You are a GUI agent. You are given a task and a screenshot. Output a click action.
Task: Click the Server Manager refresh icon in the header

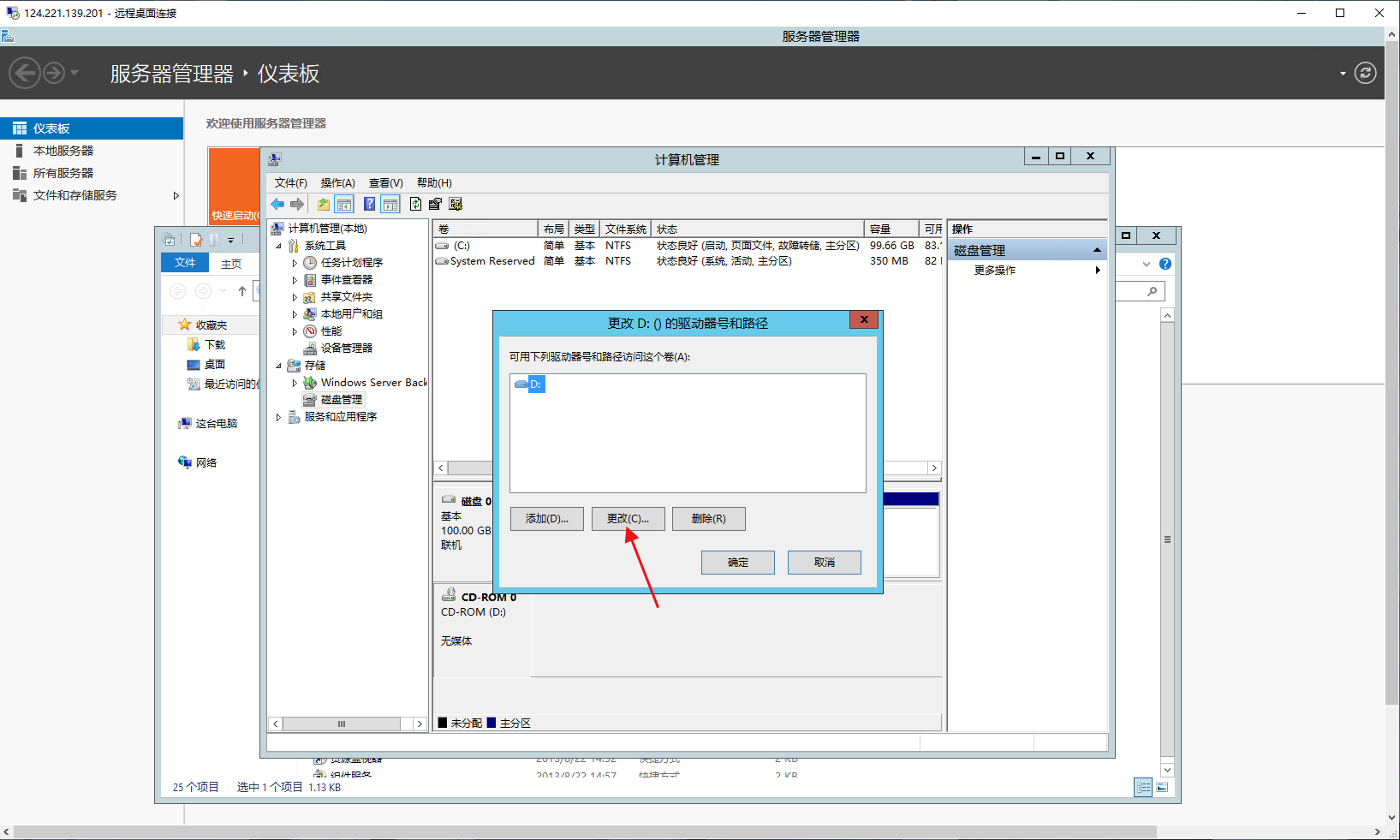1366,74
